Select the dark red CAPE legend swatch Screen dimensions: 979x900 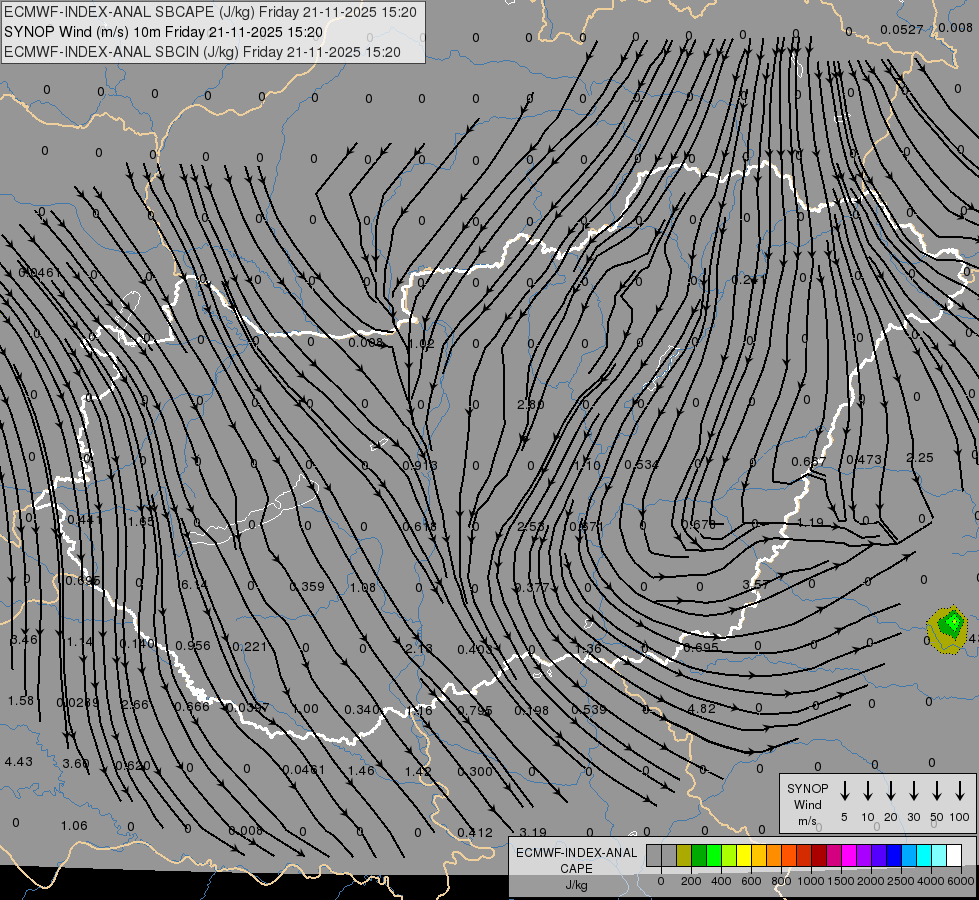[819, 856]
